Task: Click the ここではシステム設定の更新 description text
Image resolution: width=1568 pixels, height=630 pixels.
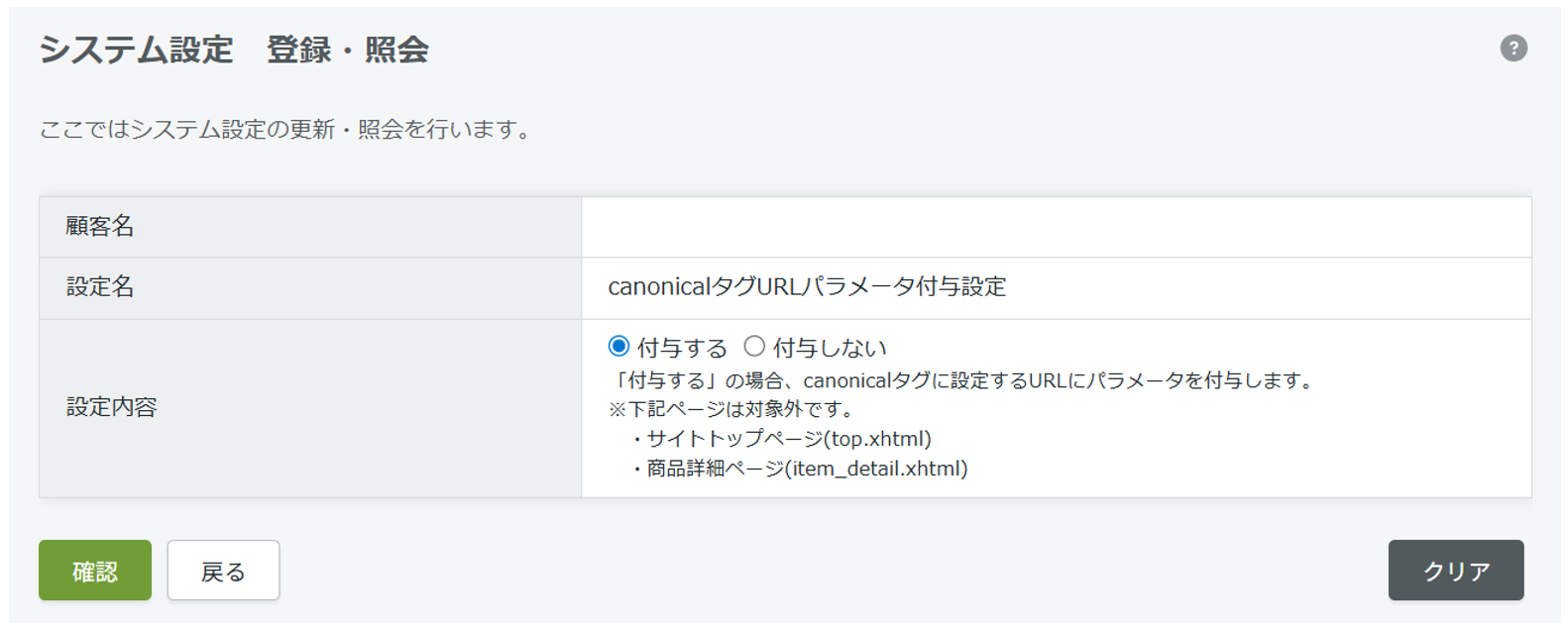Action: tap(287, 130)
